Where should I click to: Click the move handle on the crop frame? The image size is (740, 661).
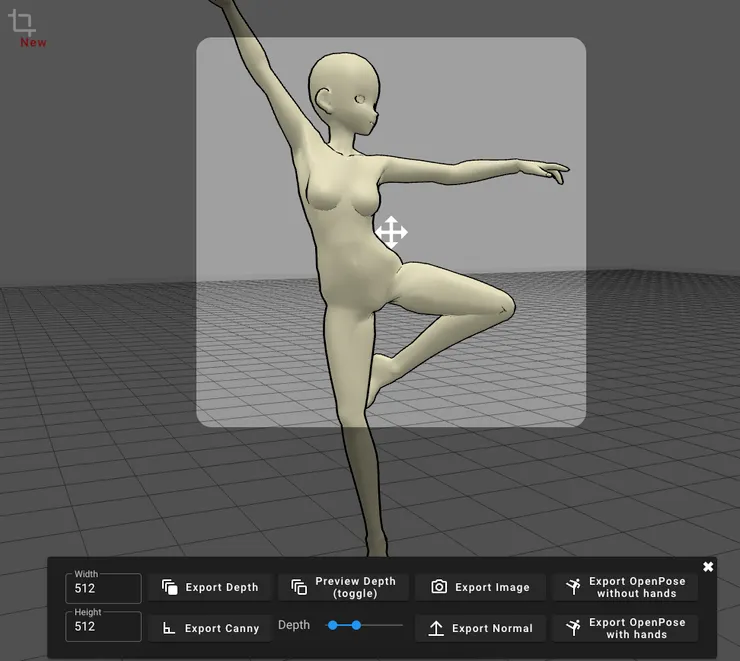[391, 232]
